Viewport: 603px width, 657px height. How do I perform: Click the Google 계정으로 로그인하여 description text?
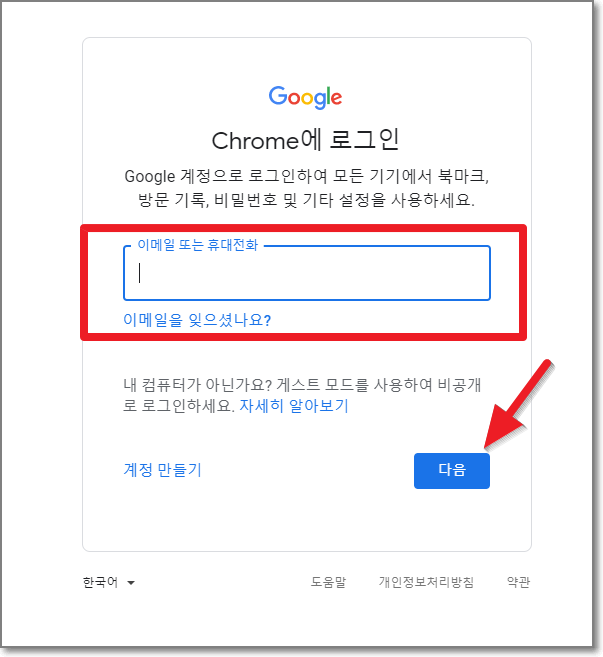(306, 188)
